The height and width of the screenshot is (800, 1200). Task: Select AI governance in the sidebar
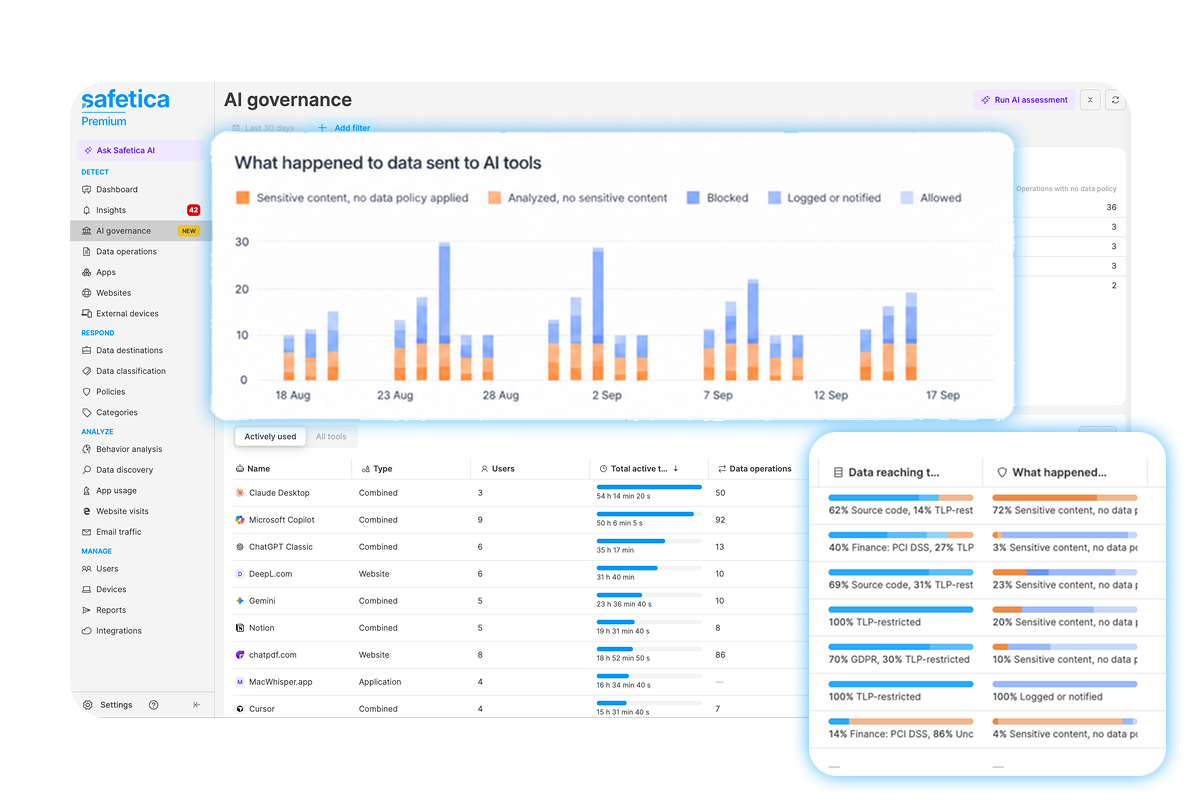(x=140, y=231)
